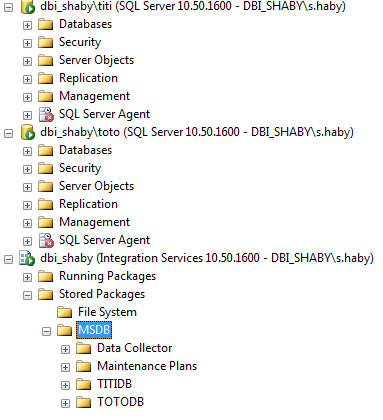Expand Security under dbi_shaby\titi
383x420 pixels.
[27, 44]
